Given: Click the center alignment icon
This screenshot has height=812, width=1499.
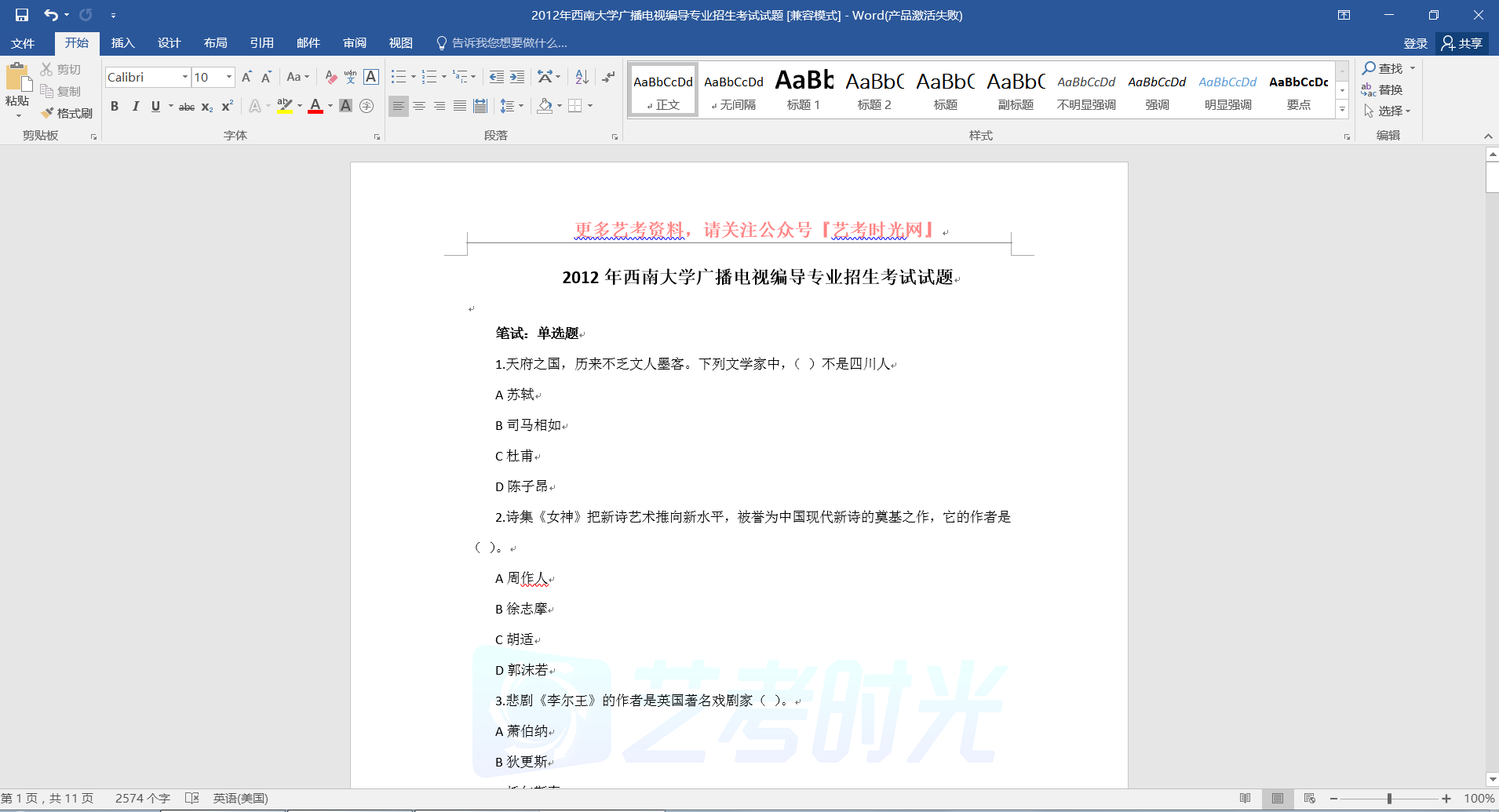Looking at the screenshot, I should [419, 106].
